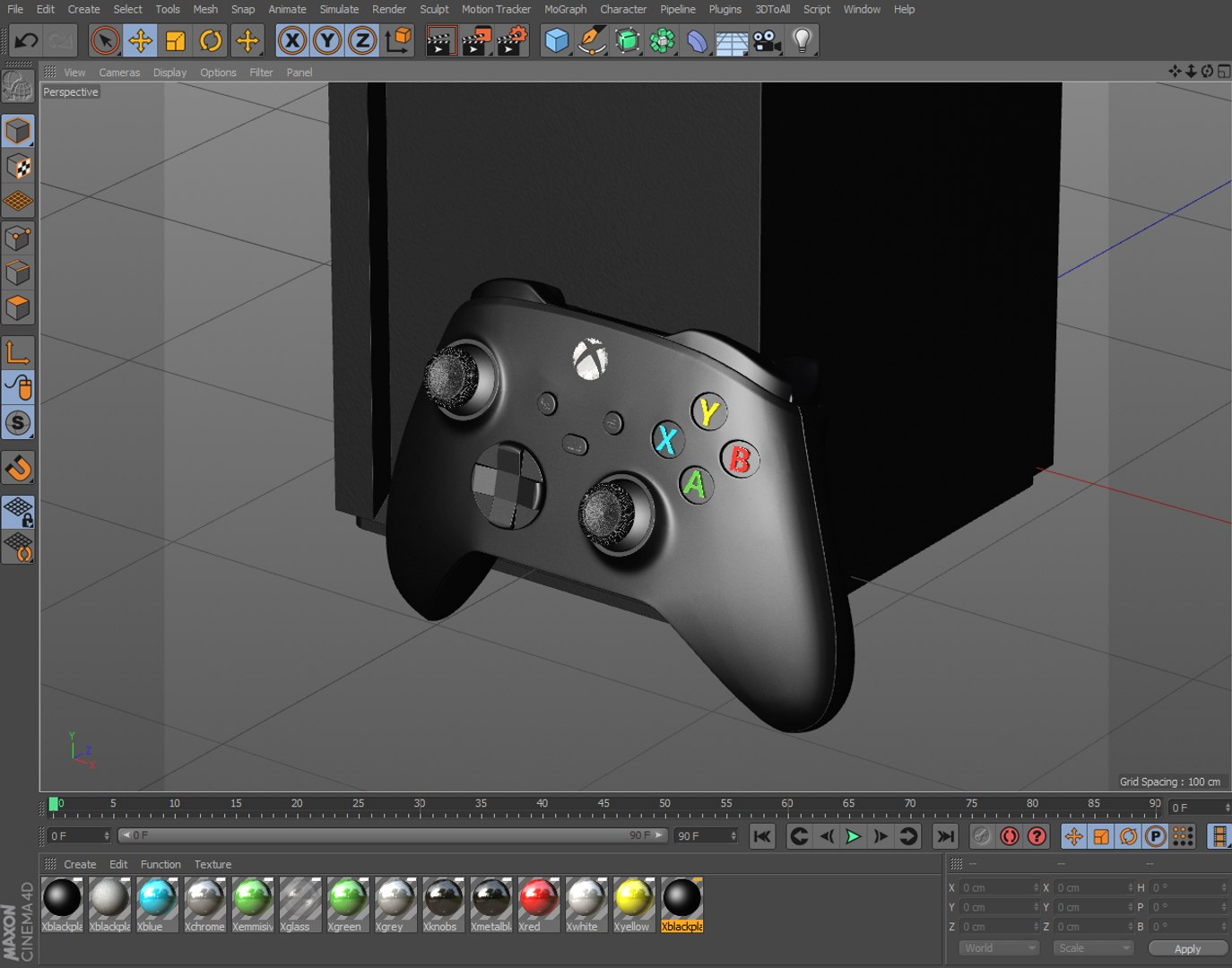Screen dimensions: 1232x968
Task: Enable Polygons mode in left sidebar
Action: (x=19, y=308)
